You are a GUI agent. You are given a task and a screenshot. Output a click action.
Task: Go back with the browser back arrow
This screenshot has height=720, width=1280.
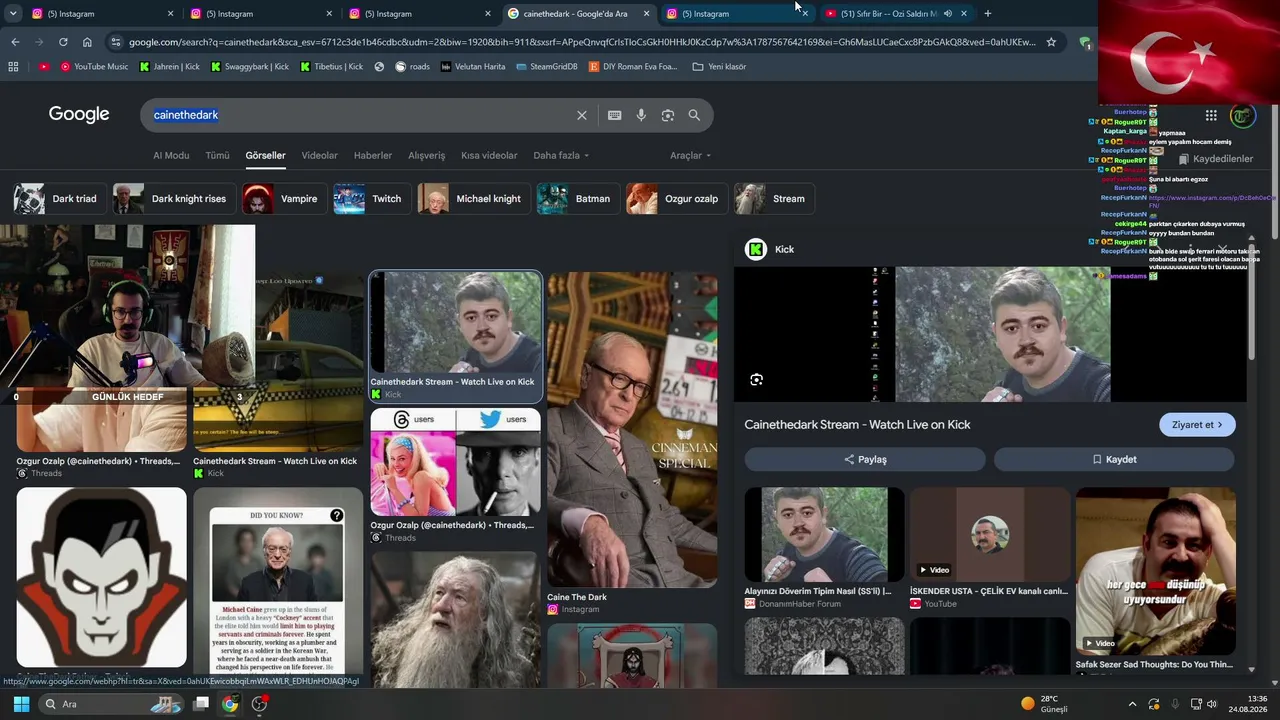pos(15,42)
